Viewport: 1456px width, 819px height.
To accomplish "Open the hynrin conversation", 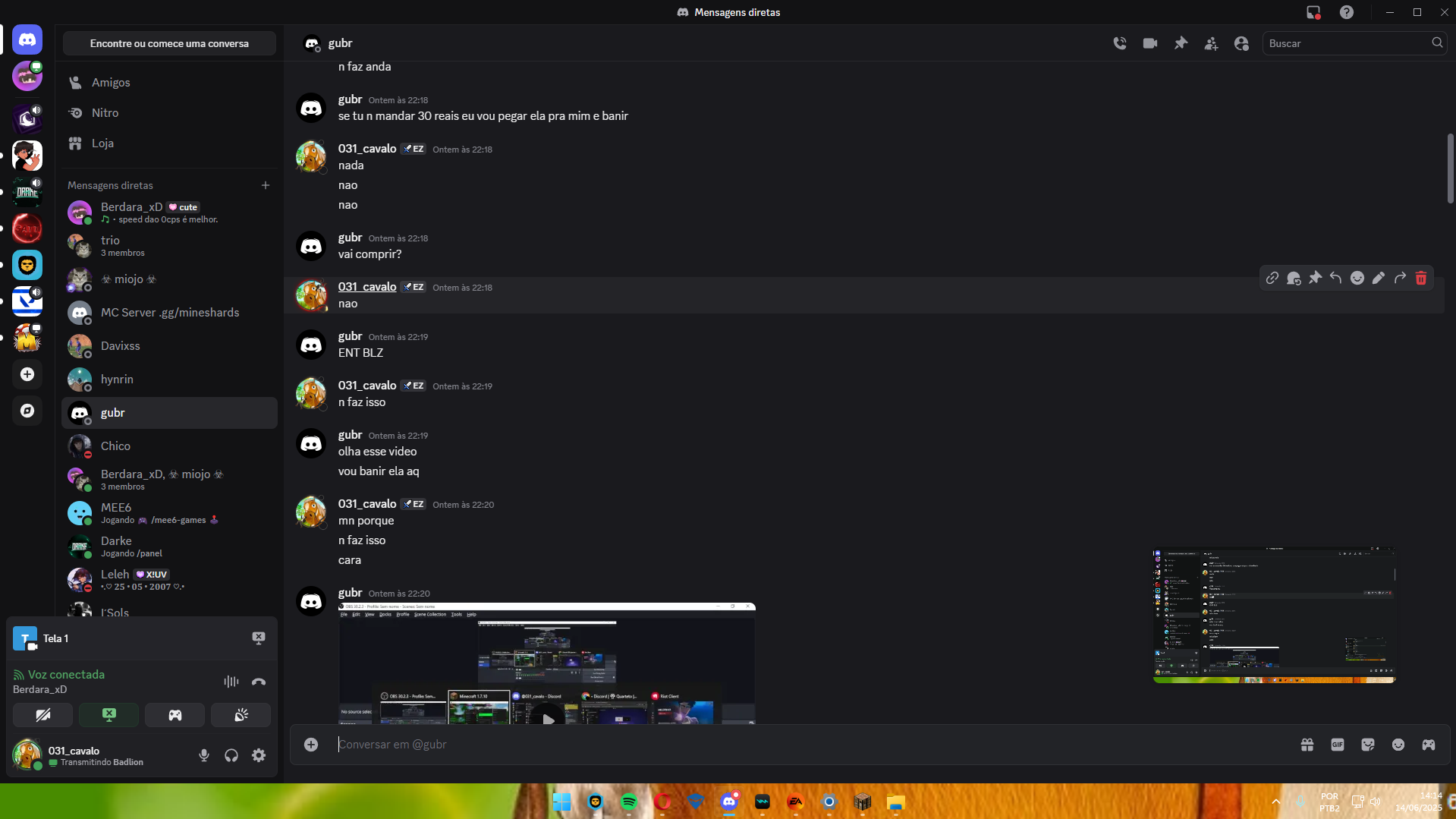I will coord(169,380).
